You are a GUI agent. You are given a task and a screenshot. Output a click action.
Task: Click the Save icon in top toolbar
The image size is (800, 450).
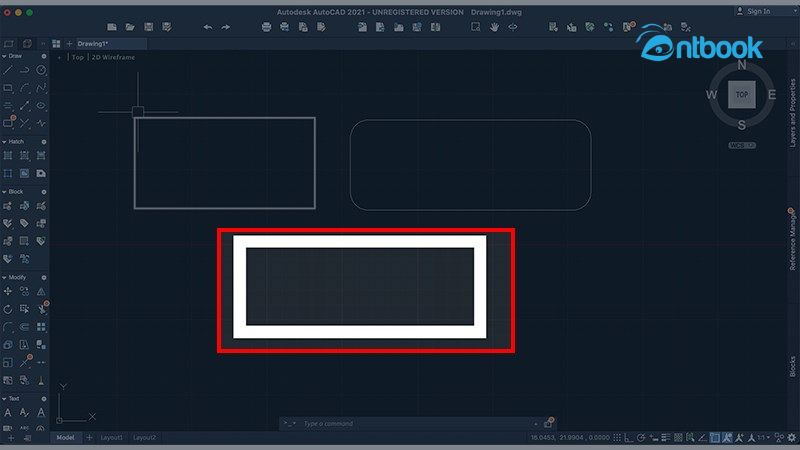tap(148, 27)
